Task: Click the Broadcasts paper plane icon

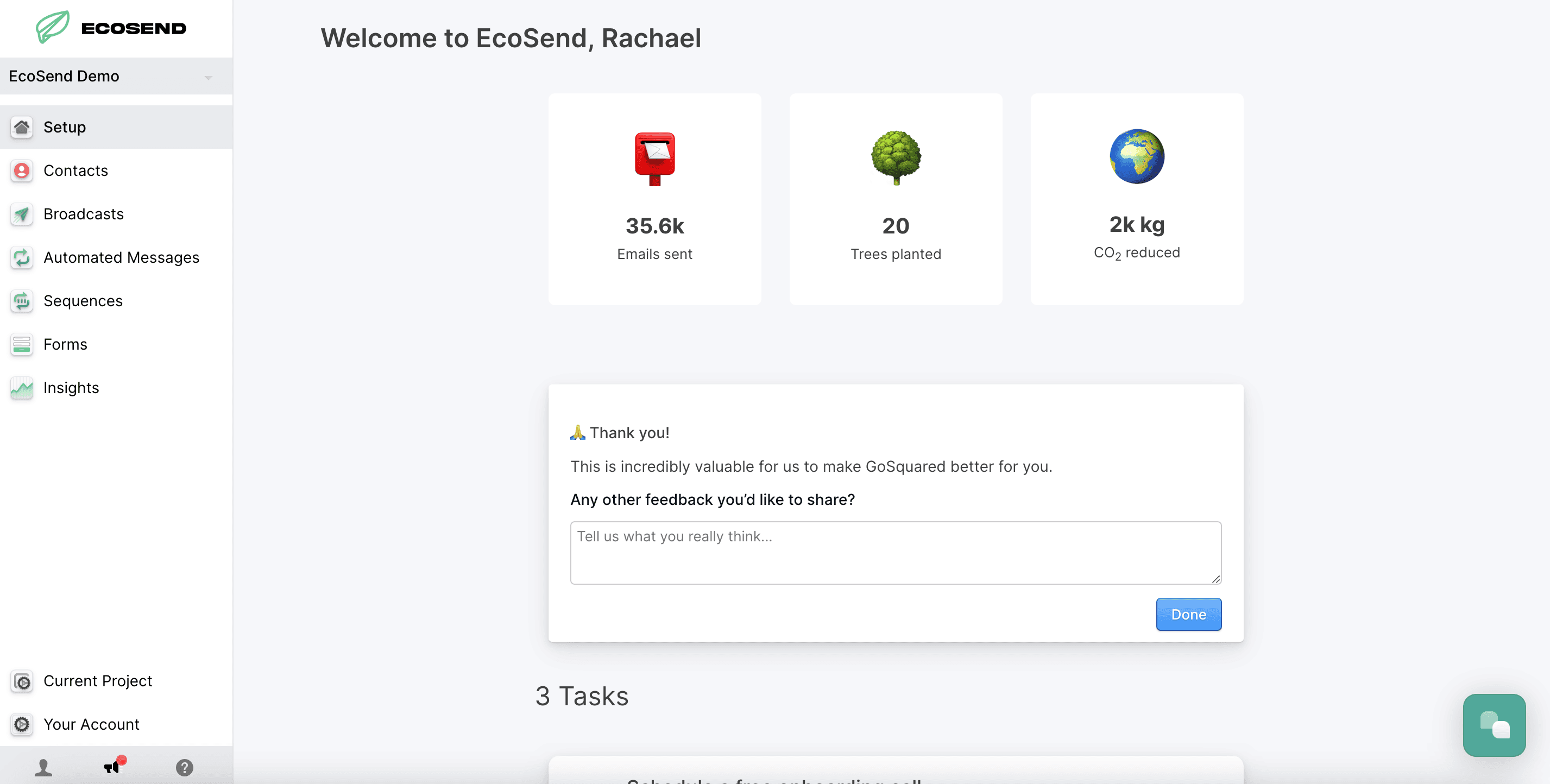Action: pyautogui.click(x=22, y=214)
